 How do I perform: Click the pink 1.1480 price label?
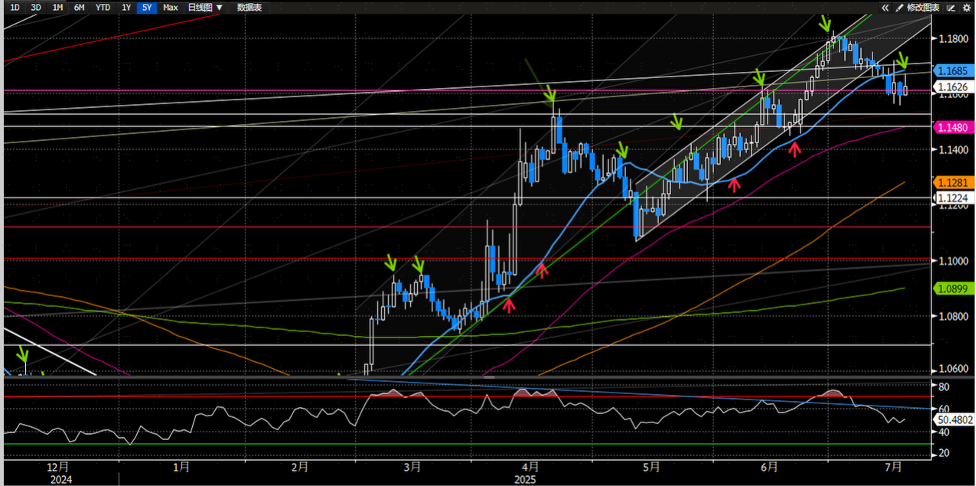click(x=953, y=127)
